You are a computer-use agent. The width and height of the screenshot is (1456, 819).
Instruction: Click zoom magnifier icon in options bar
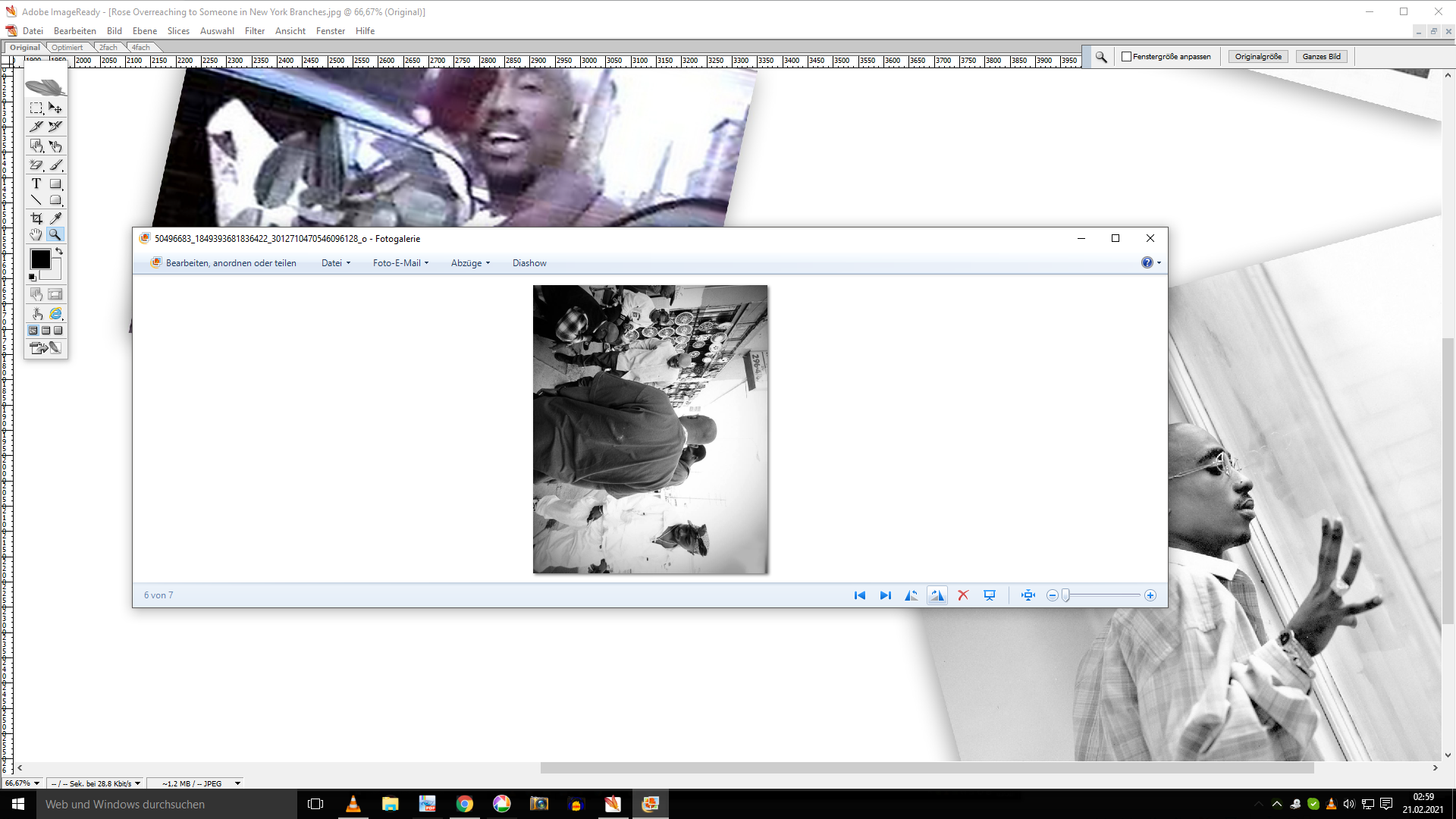coord(1101,57)
